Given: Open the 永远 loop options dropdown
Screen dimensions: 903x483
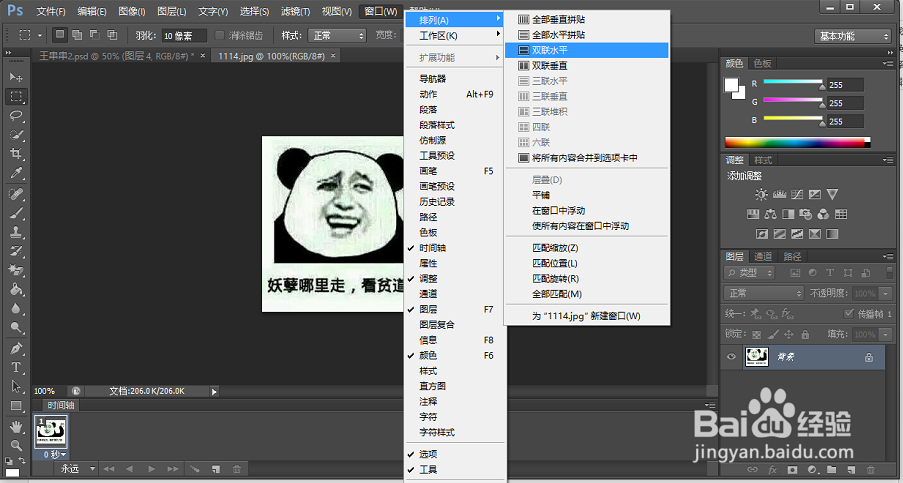Looking at the screenshot, I should click(x=77, y=469).
